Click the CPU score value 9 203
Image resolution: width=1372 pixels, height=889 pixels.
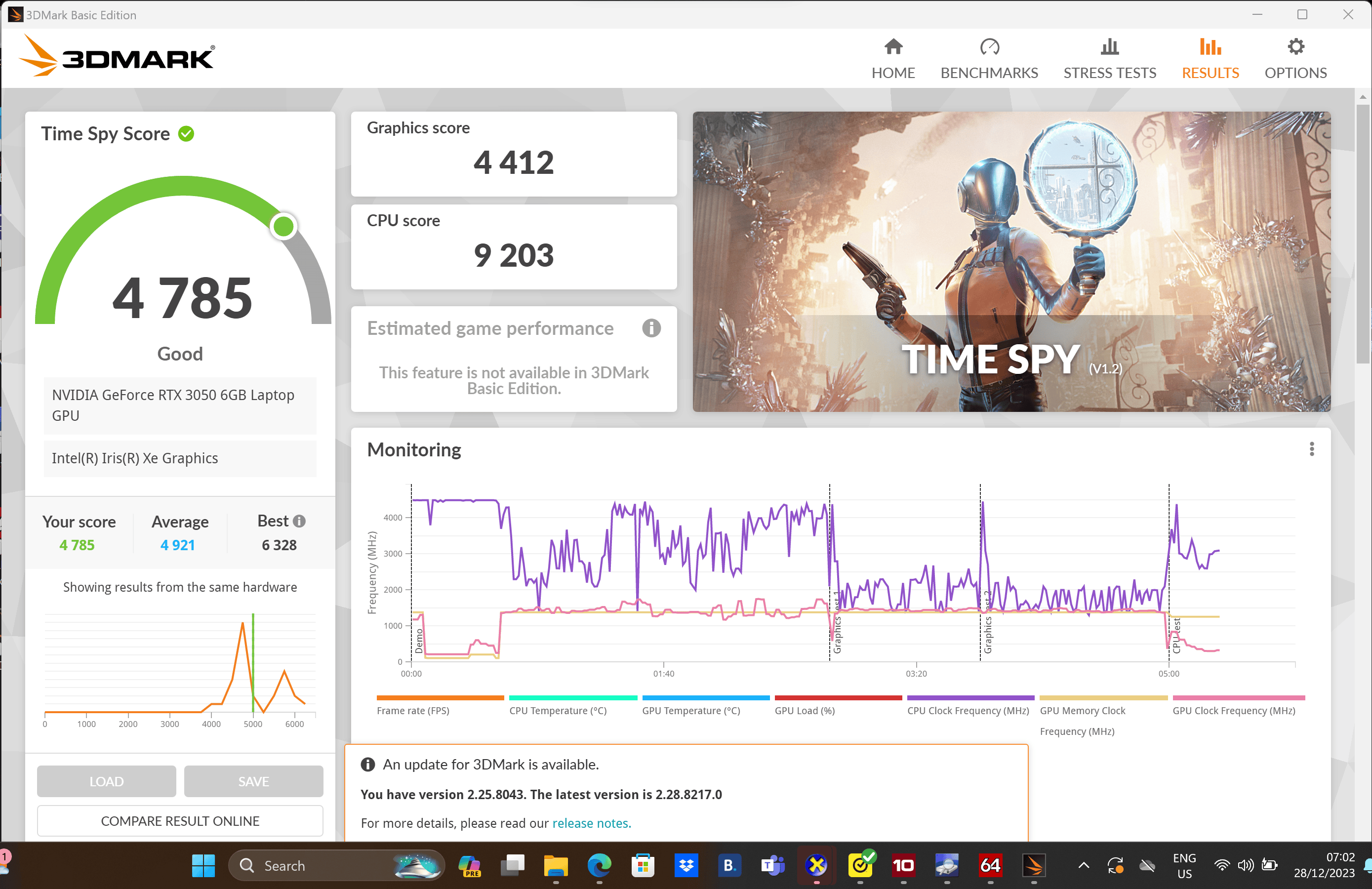[x=513, y=255]
